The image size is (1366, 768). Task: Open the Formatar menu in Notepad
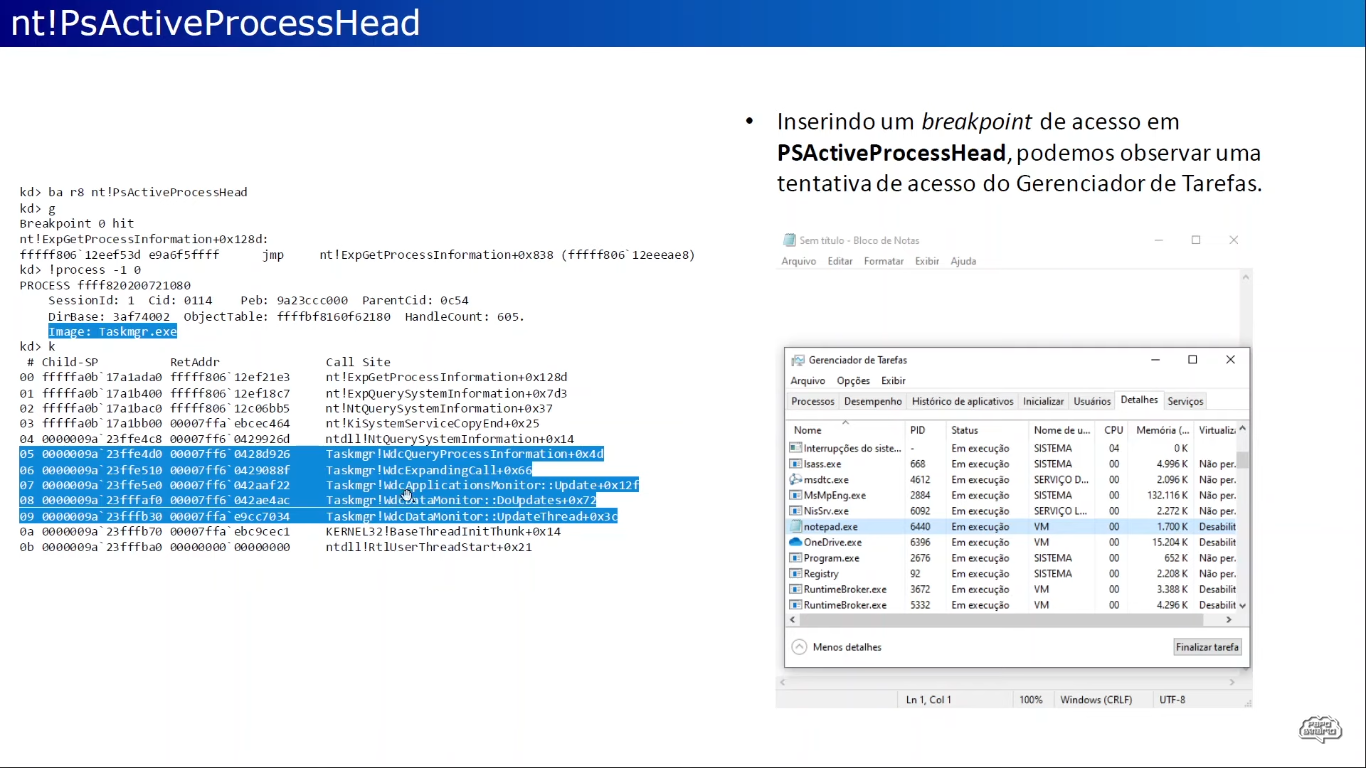(x=883, y=261)
